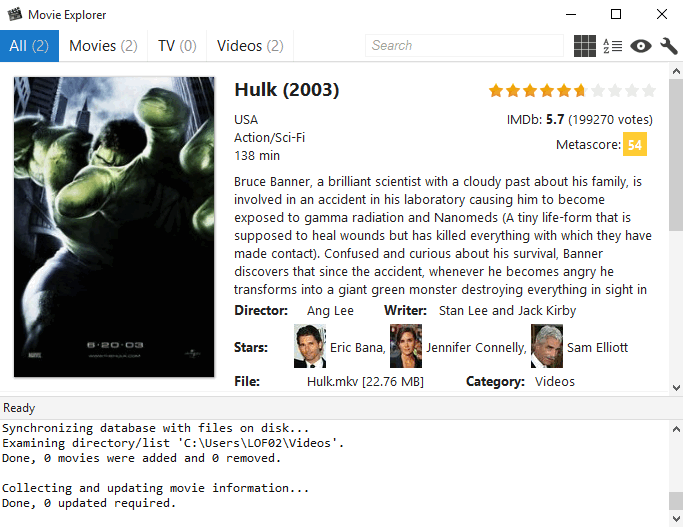Viewport: 683px width, 527px height.
Task: Click the Movie Explorer clapperboard icon
Action: 14,14
